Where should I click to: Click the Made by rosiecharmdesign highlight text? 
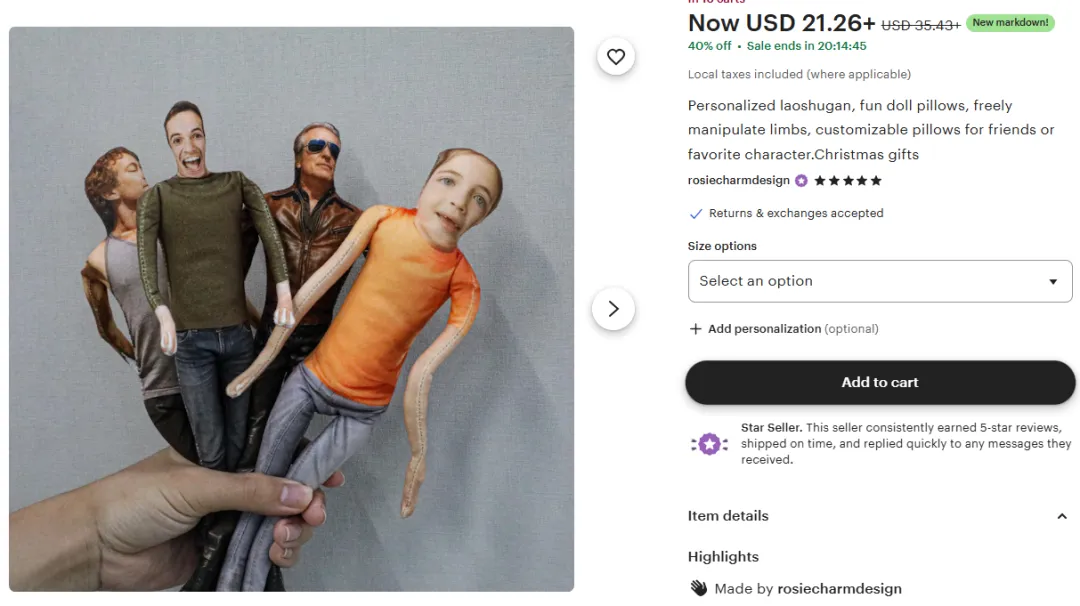pos(808,588)
